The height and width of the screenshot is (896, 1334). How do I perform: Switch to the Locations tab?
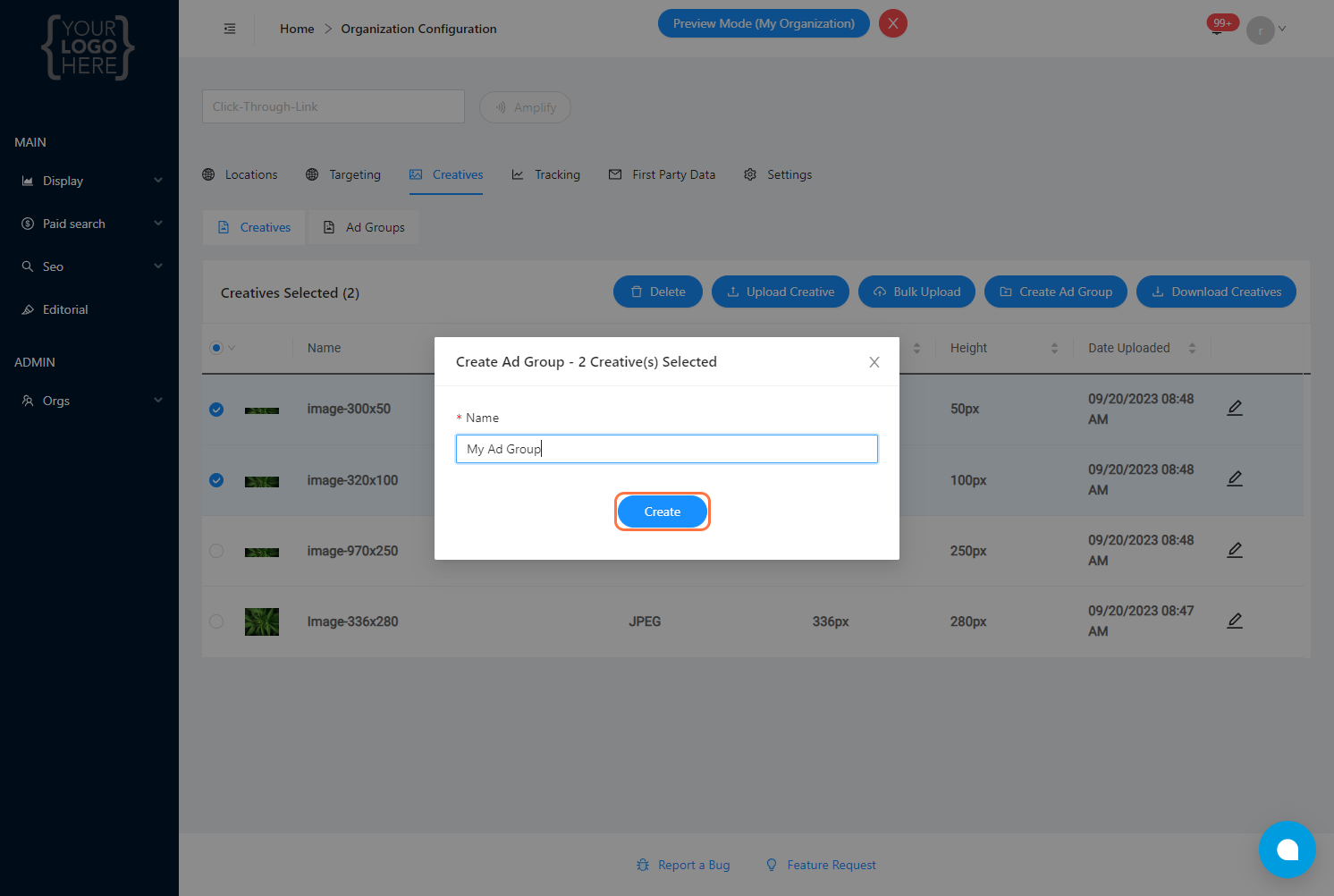[240, 174]
